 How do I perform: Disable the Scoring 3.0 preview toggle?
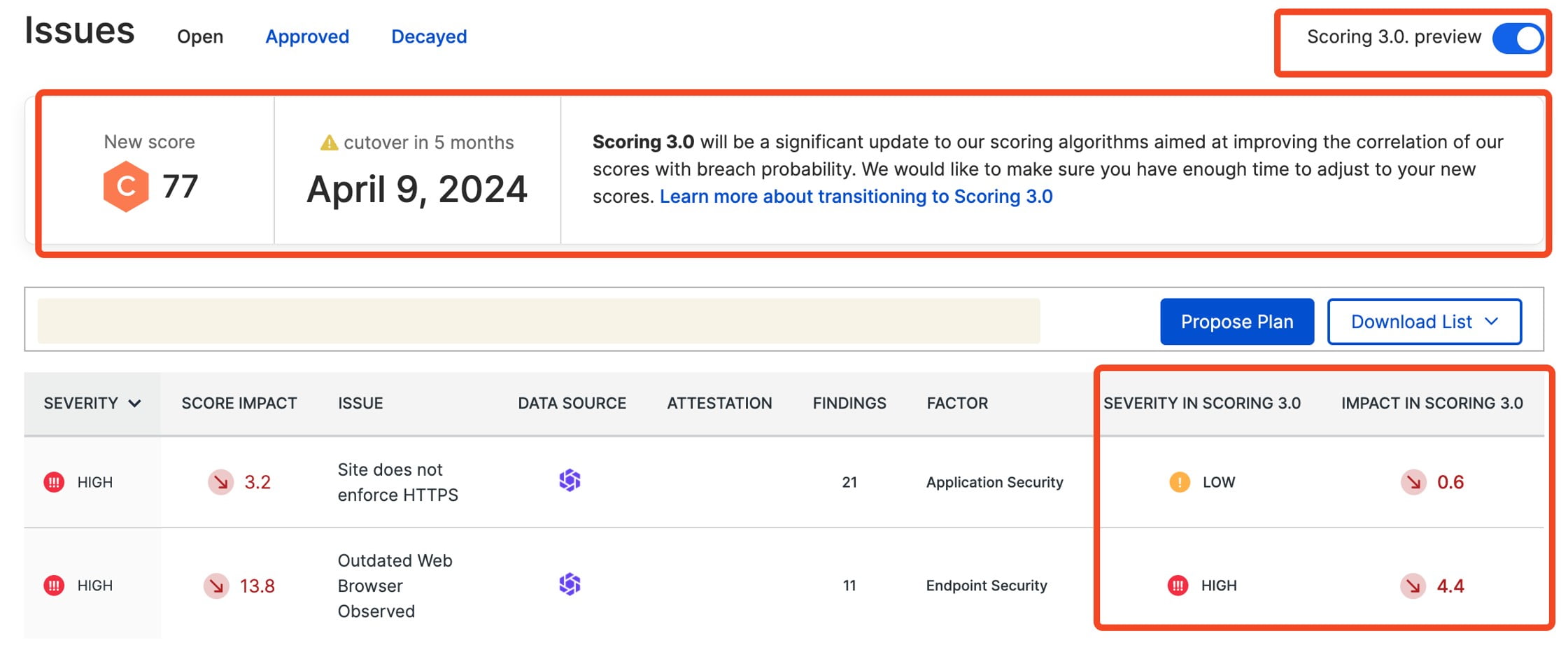click(1517, 38)
